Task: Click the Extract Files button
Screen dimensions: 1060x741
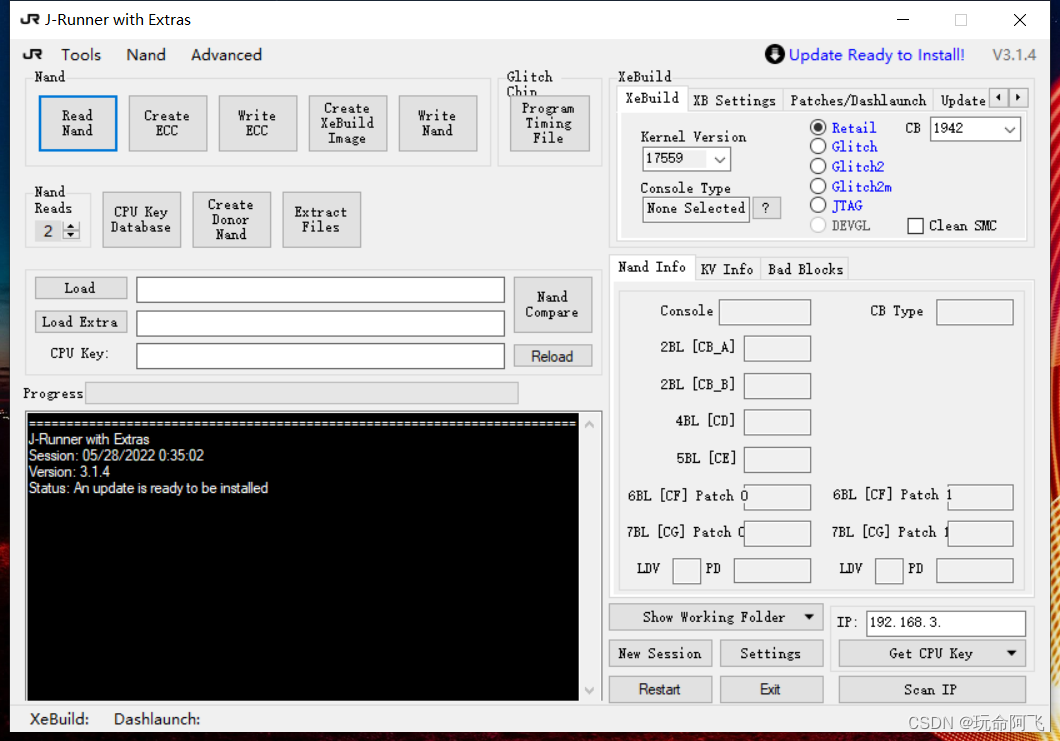Action: (321, 220)
